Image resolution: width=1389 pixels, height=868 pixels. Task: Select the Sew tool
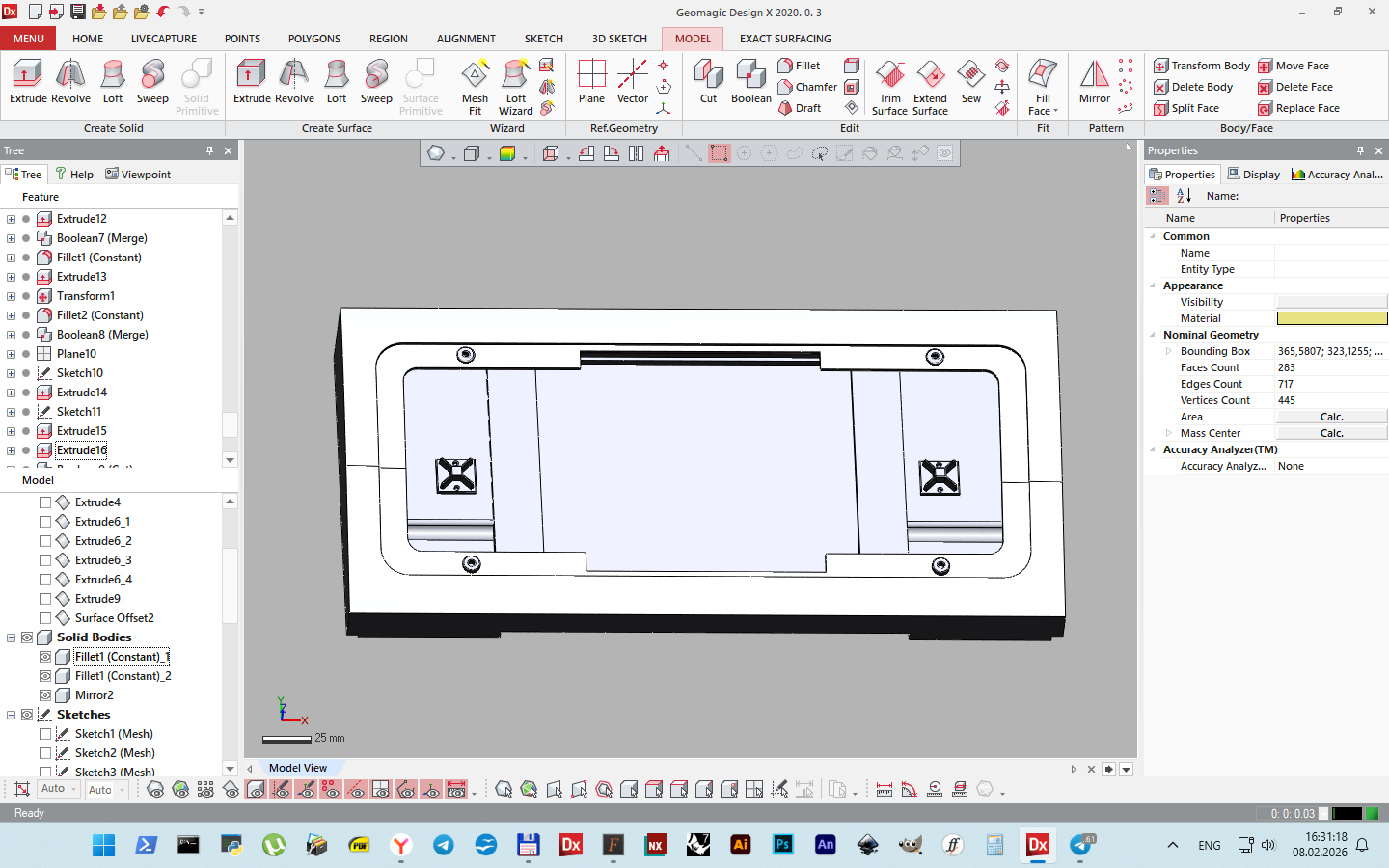(x=971, y=81)
